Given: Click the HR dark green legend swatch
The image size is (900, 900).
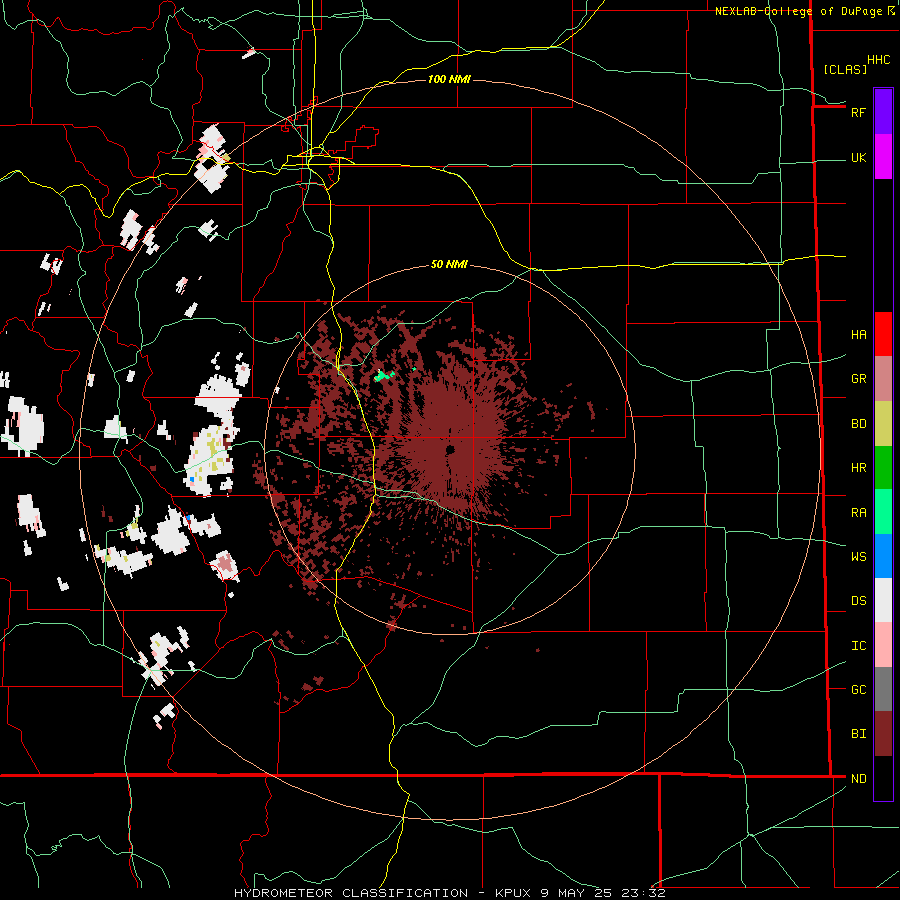Looking at the screenshot, I should coord(883,468).
